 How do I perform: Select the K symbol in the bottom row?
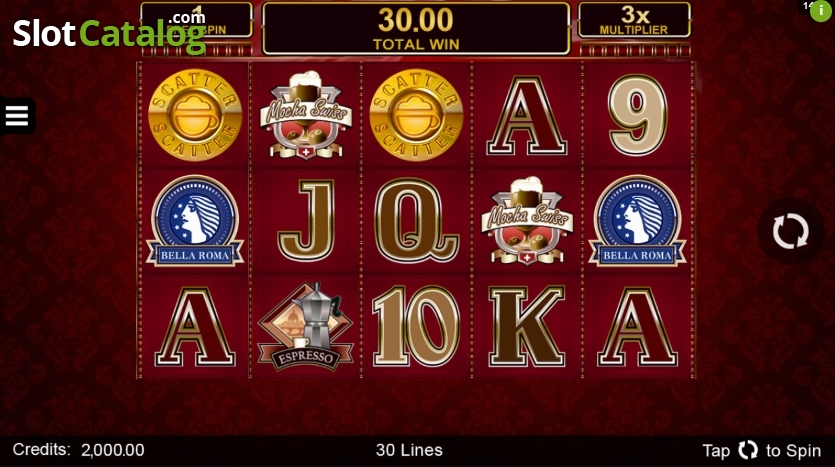[x=527, y=326]
